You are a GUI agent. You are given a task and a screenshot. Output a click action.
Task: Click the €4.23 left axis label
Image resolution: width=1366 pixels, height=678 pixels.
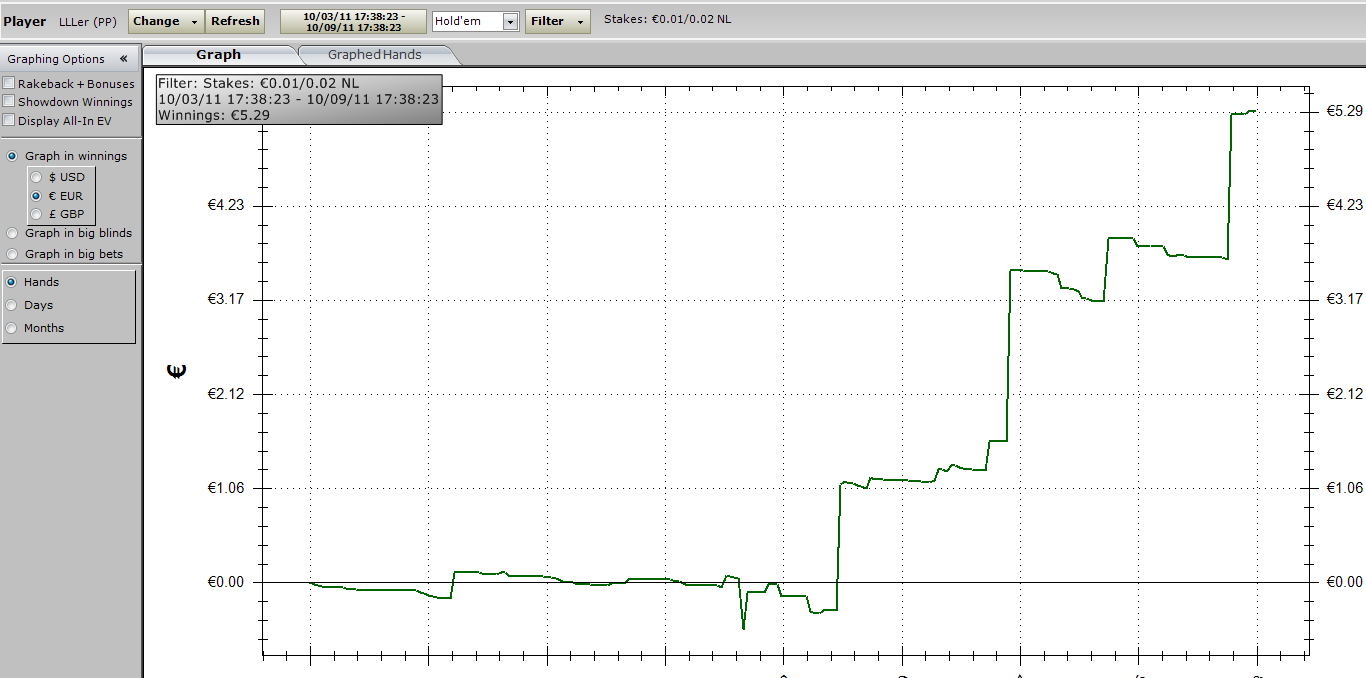point(226,205)
